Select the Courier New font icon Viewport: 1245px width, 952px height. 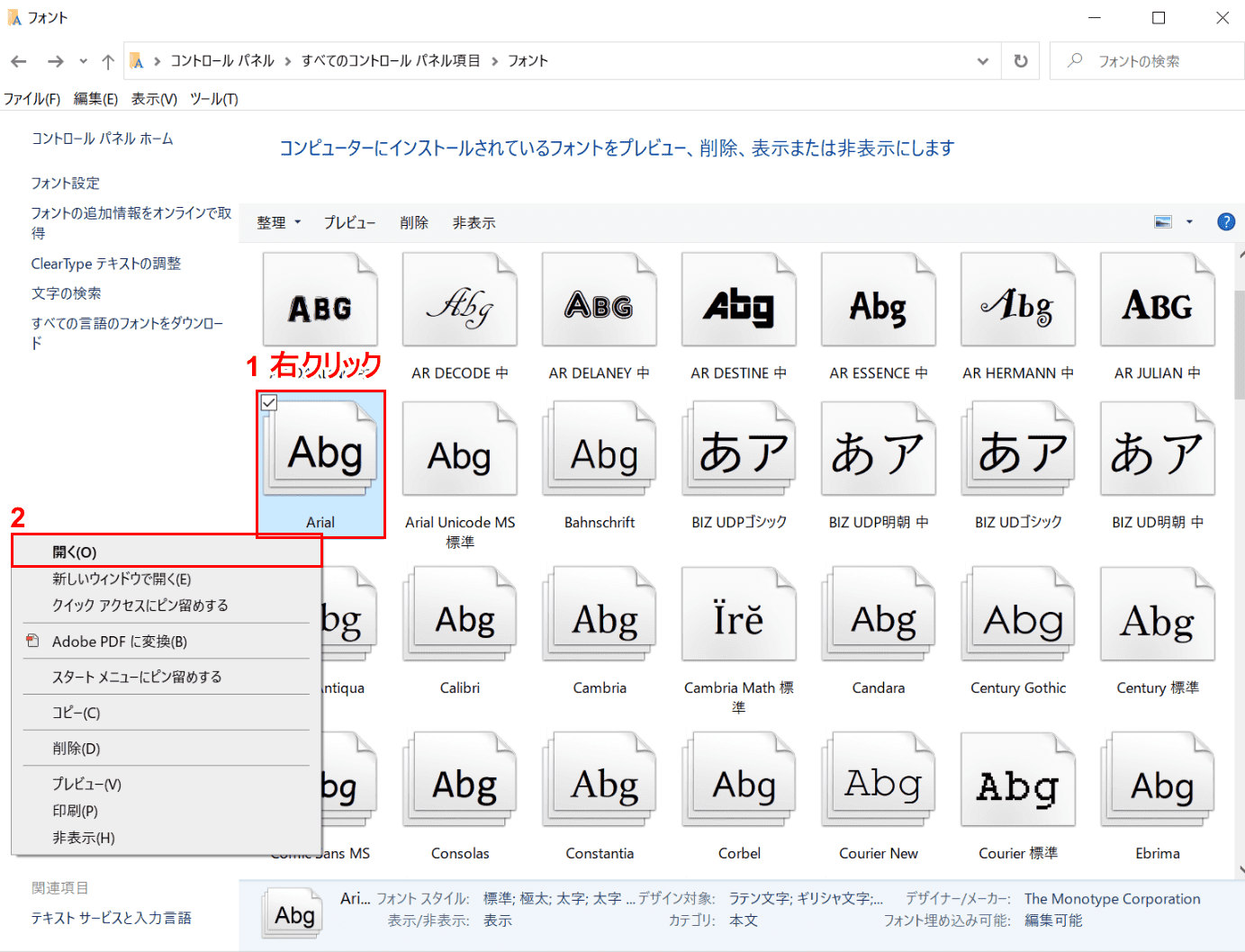(x=879, y=780)
